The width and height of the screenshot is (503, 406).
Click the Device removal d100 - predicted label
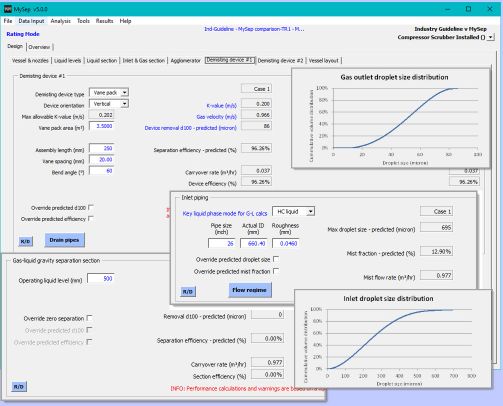click(x=190, y=128)
